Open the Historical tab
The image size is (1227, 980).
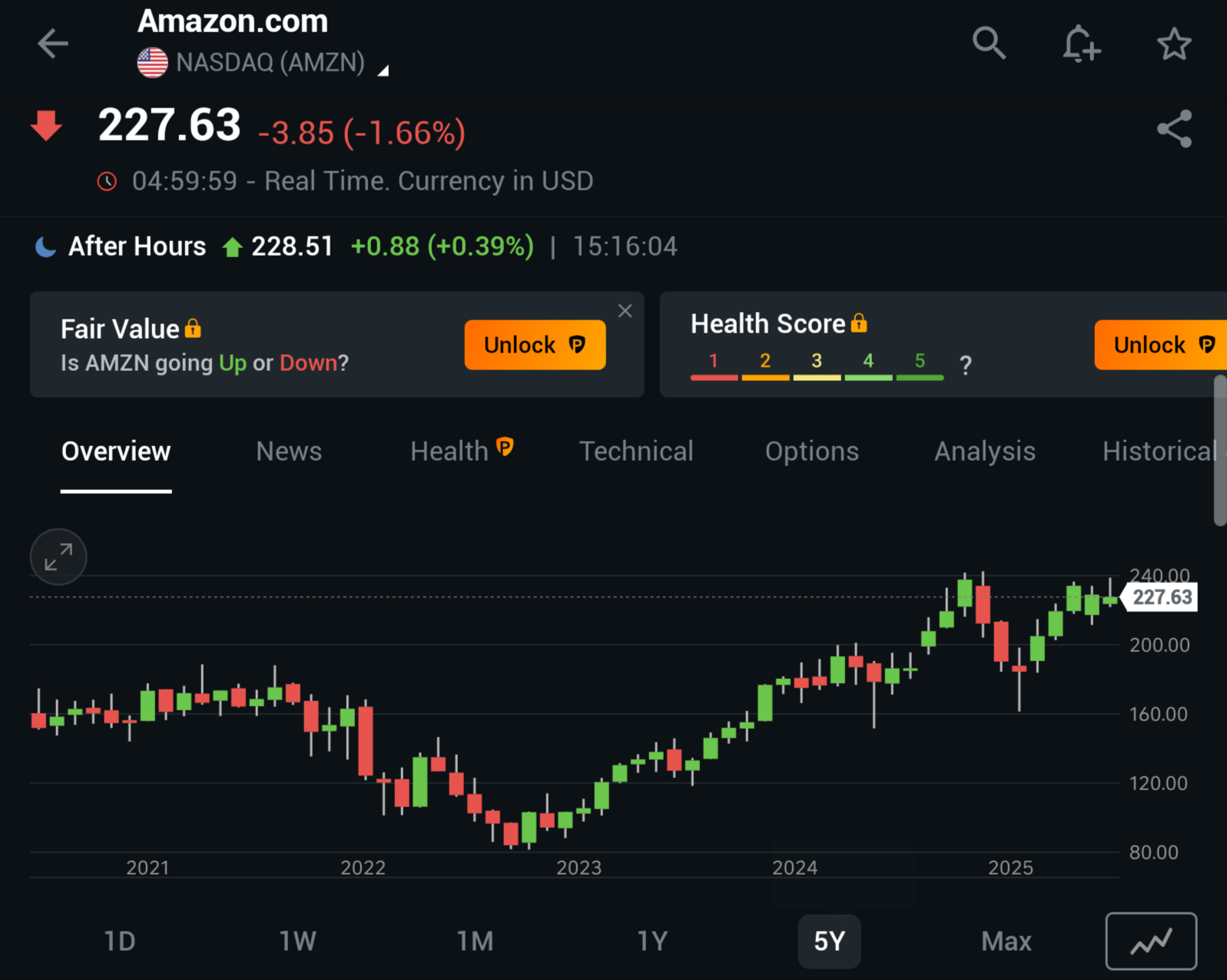coord(1159,452)
